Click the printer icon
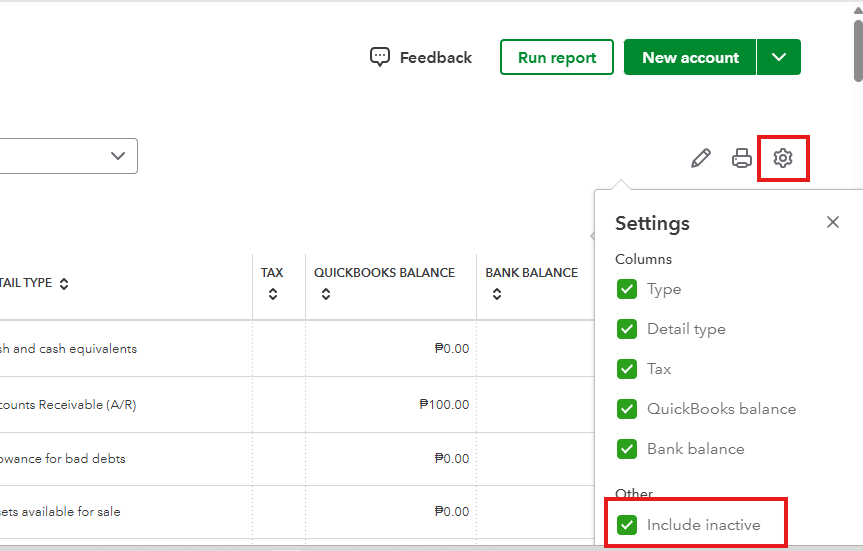Screen dimensions: 863x551 [742, 158]
